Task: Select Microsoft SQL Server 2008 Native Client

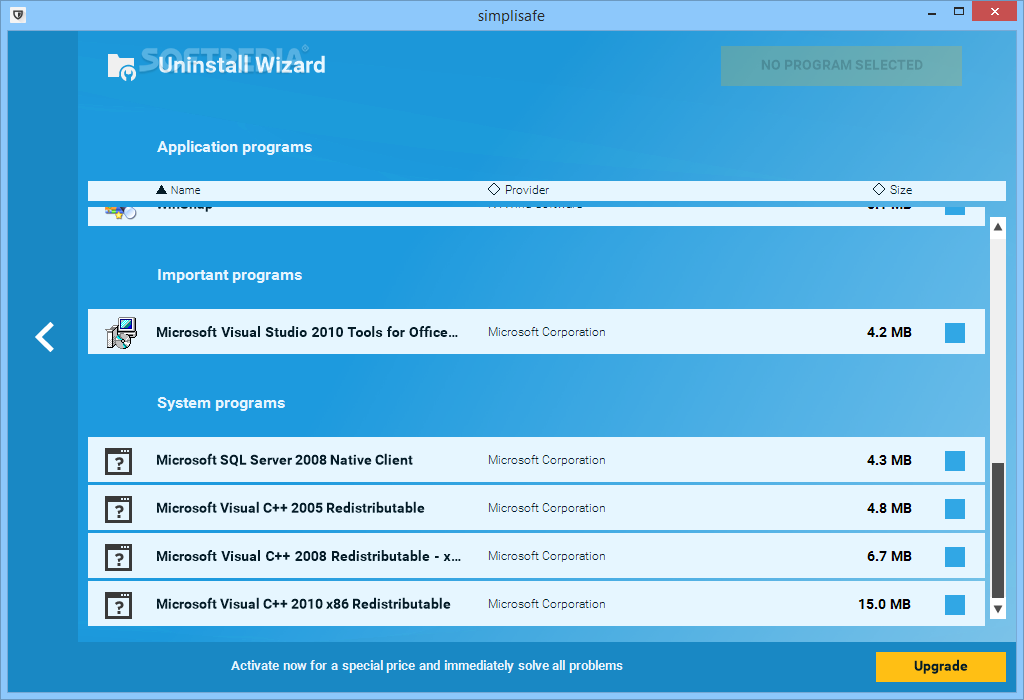Action: (536, 460)
